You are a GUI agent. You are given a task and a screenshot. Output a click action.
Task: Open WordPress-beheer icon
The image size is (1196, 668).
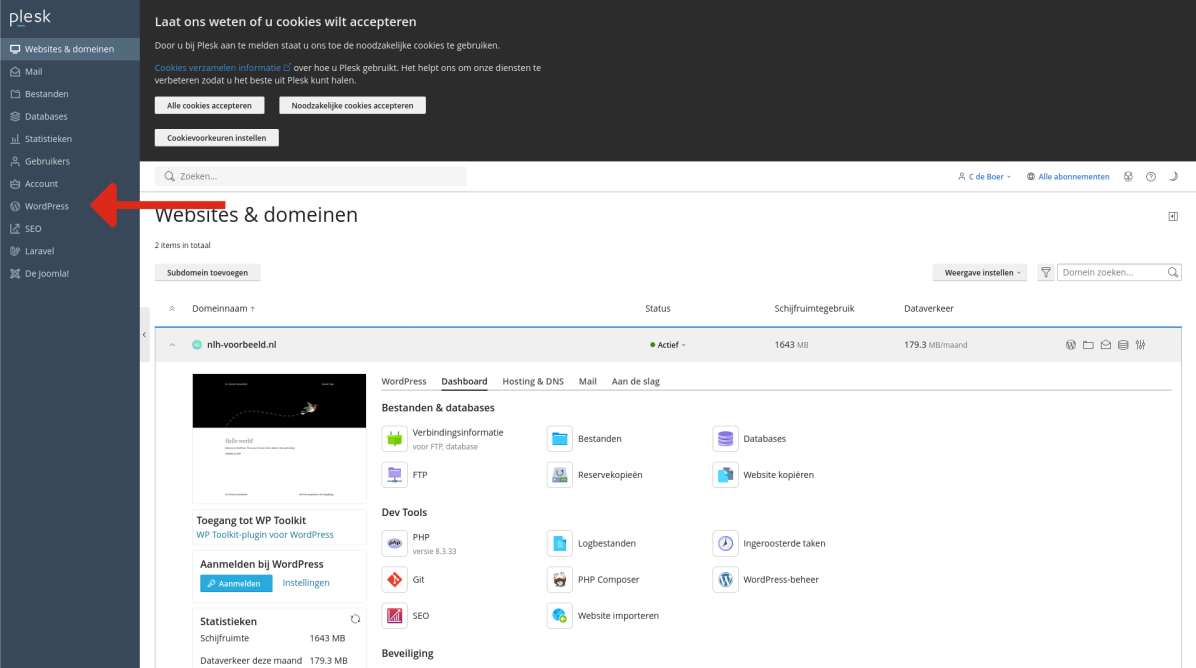pos(725,580)
